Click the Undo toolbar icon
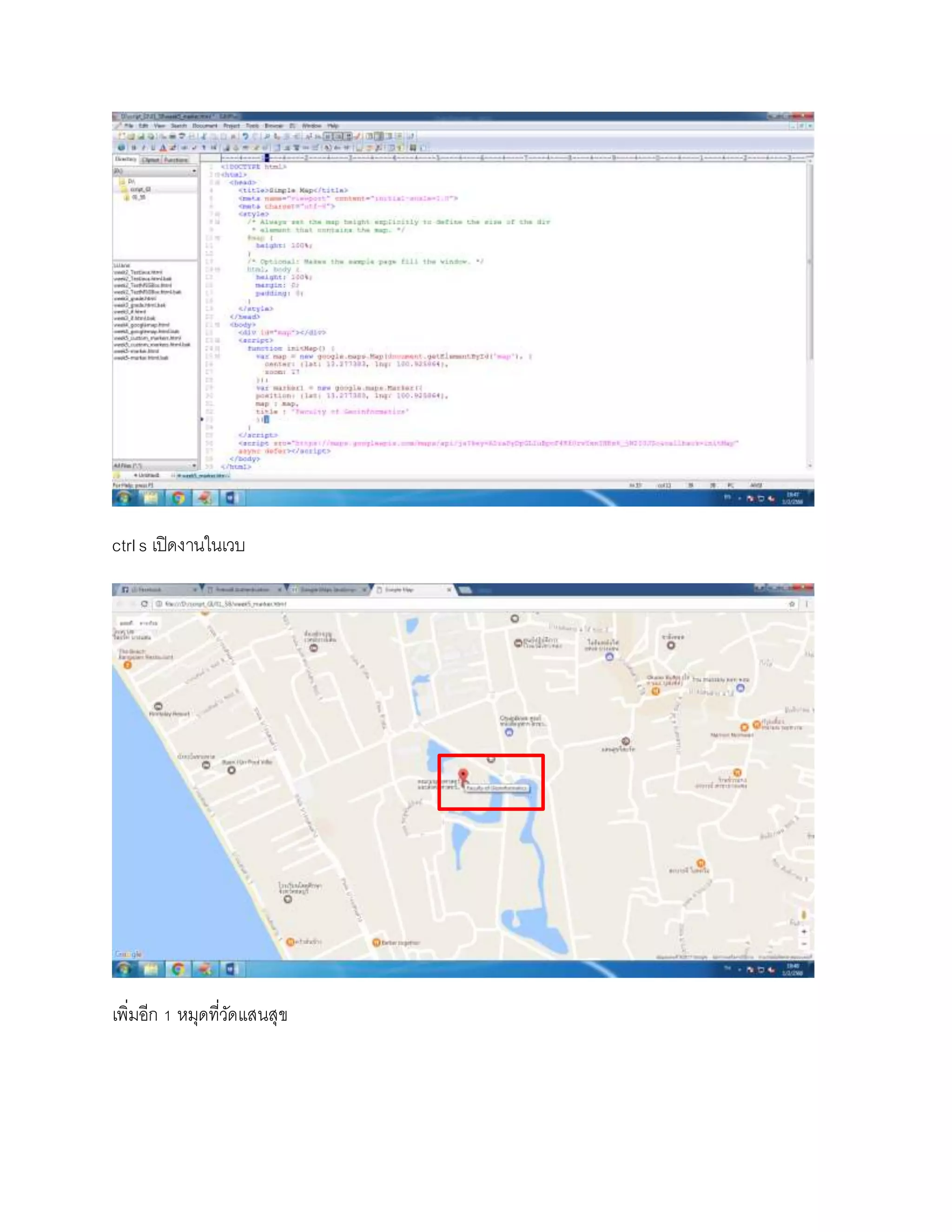Image resolution: width=952 pixels, height=1232 pixels. (246, 136)
